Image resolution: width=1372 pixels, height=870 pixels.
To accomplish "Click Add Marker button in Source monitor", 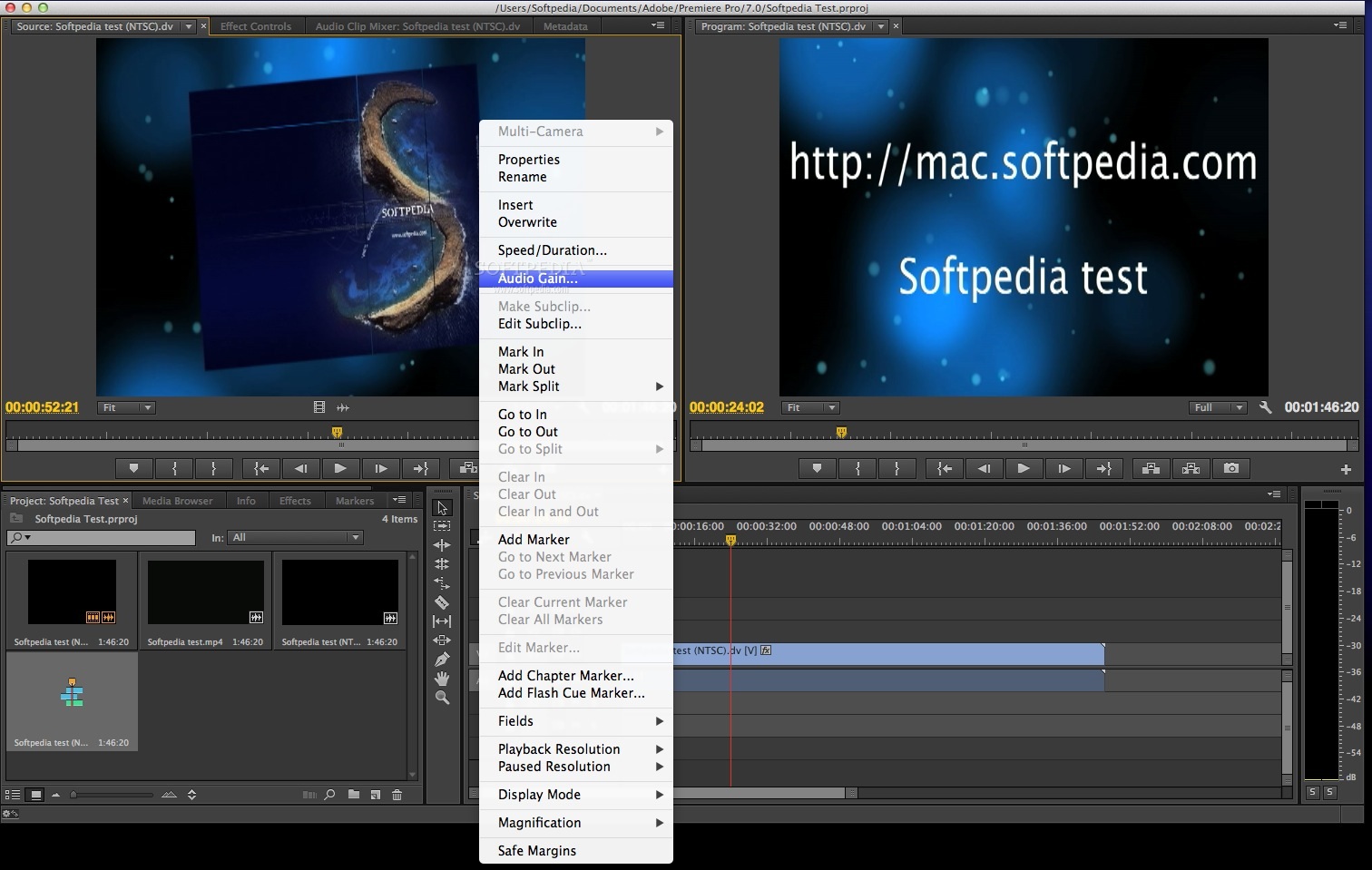I will (x=134, y=469).
